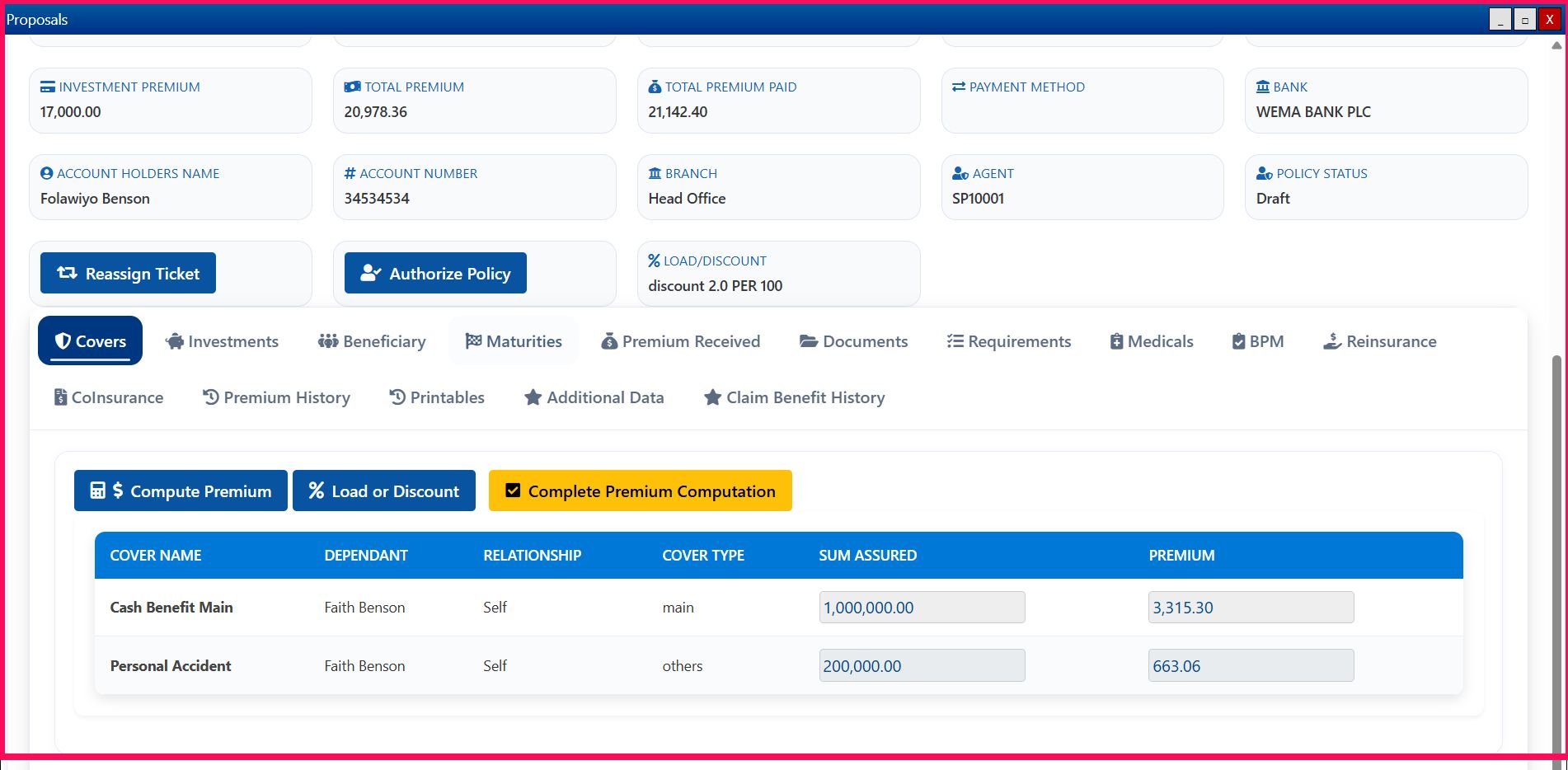Click the WEMA BANK PLC value
This screenshot has height=770, width=1568.
pyautogui.click(x=1313, y=112)
